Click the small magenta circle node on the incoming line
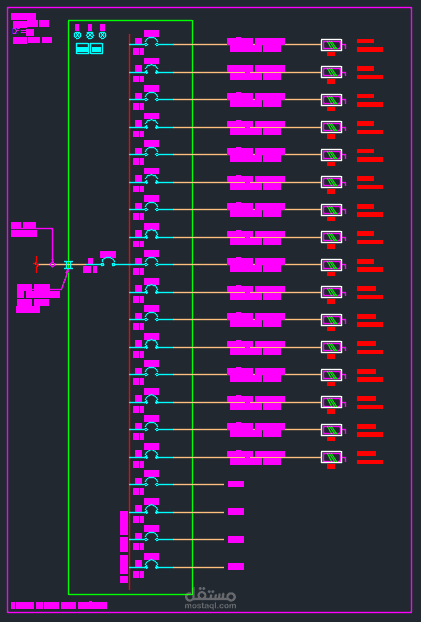This screenshot has height=622, width=421. click(x=52, y=264)
